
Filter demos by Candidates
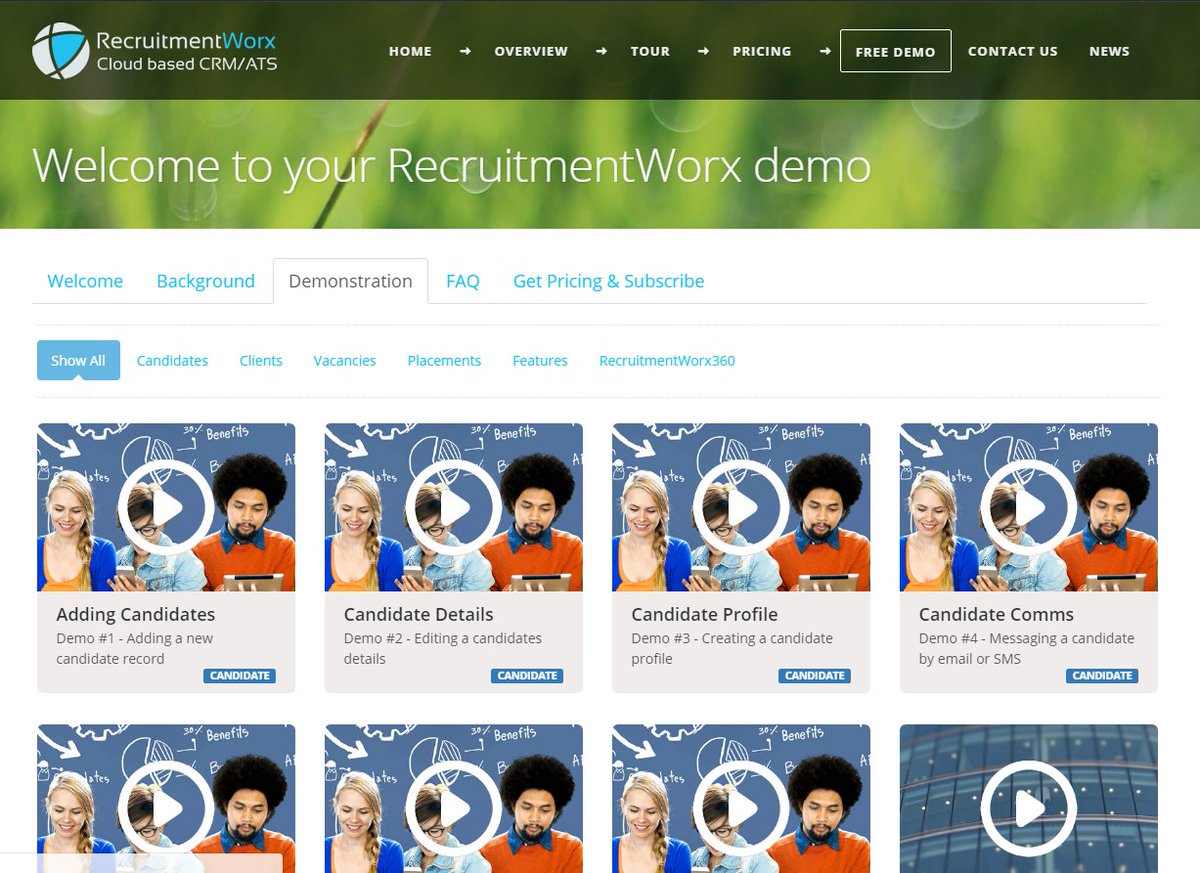coord(172,360)
